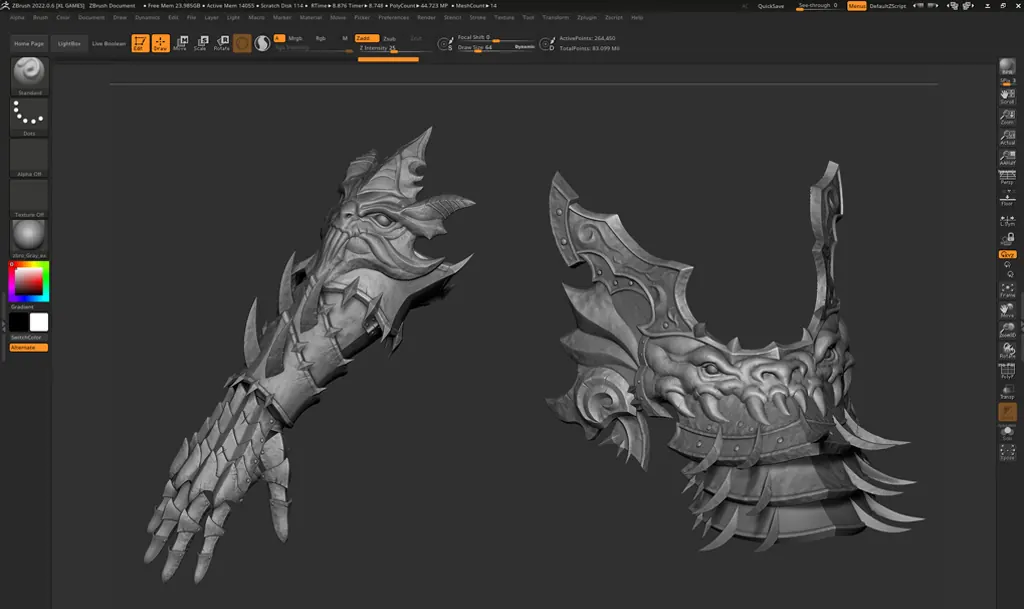Click DefaultZScript button

[888, 6]
